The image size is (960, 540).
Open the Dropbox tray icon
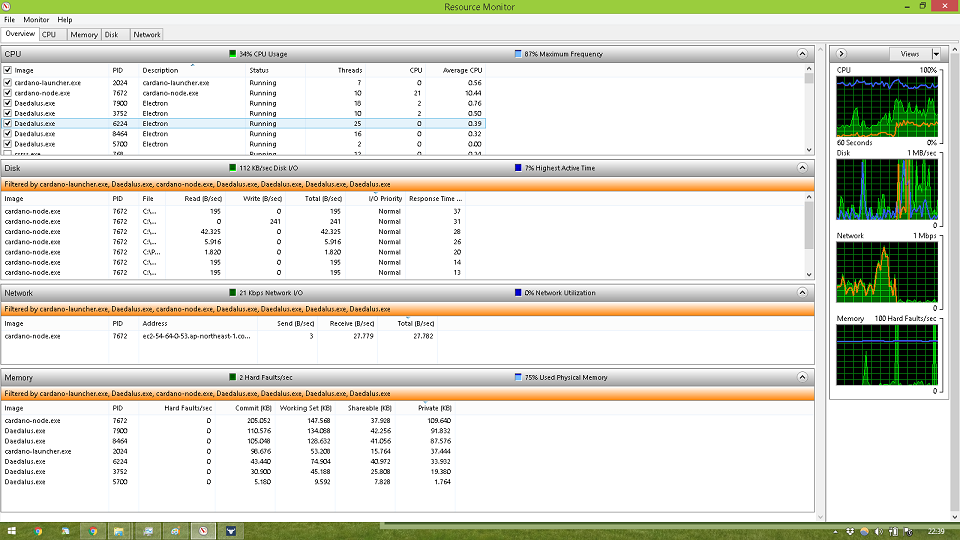pyautogui.click(x=850, y=531)
